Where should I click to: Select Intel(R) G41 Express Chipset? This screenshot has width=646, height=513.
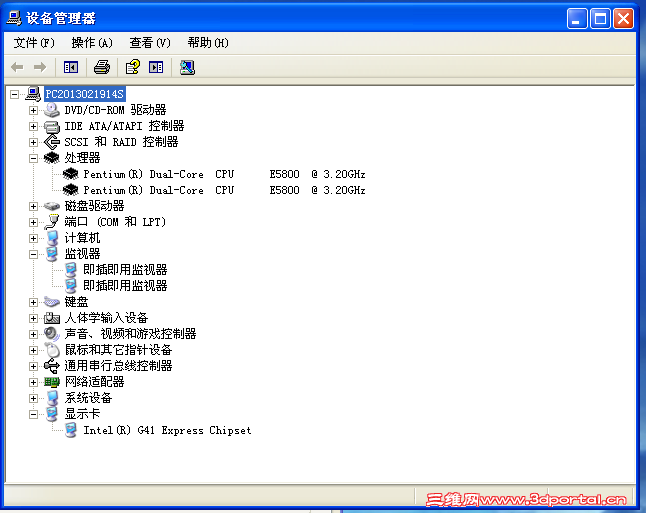[167, 430]
